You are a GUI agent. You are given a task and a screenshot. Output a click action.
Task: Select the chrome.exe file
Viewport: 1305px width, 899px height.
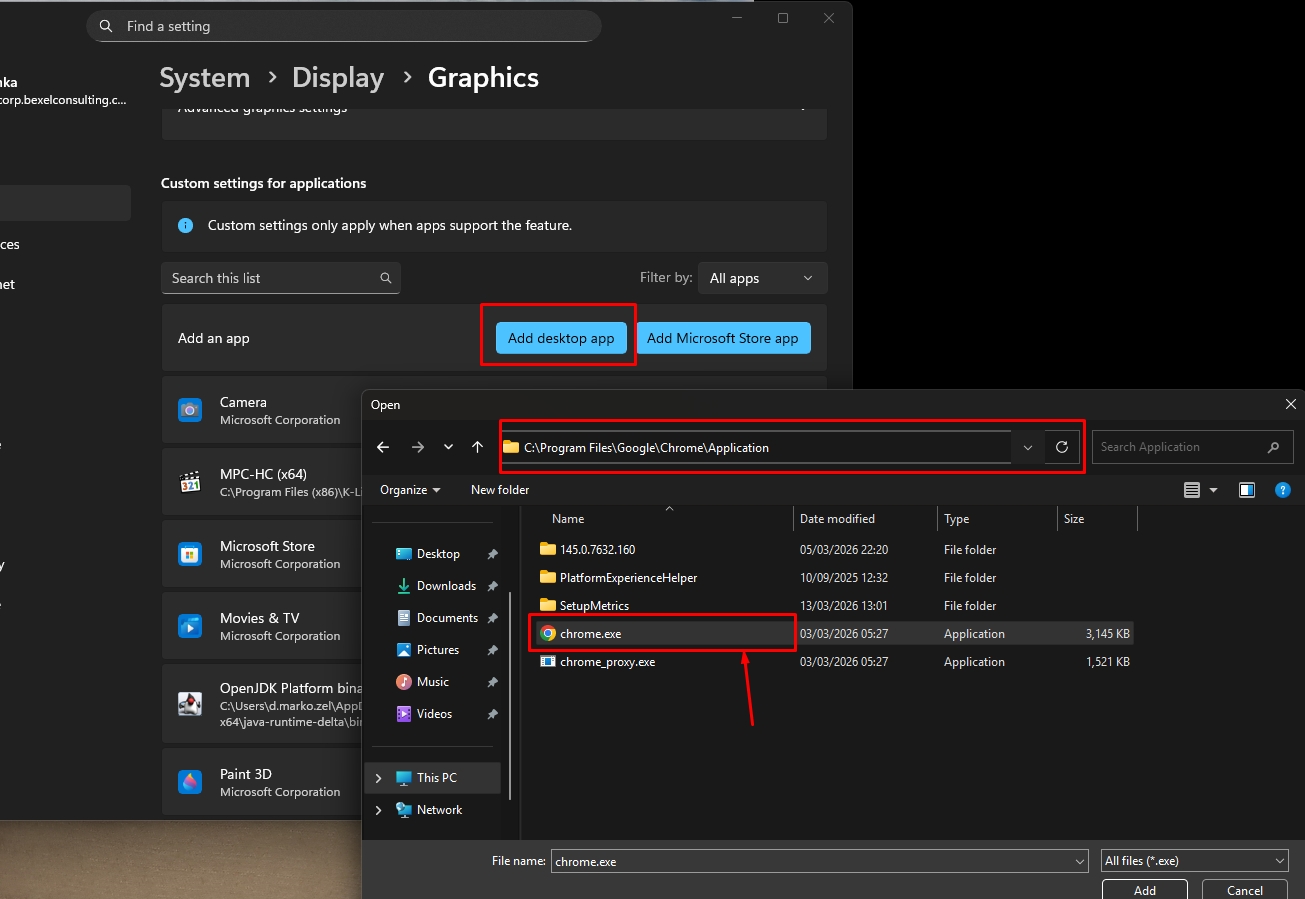590,634
